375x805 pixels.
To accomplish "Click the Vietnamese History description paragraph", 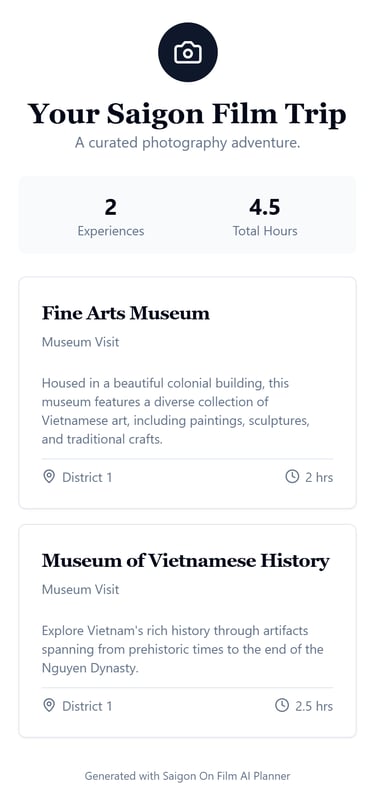I will (x=182, y=649).
